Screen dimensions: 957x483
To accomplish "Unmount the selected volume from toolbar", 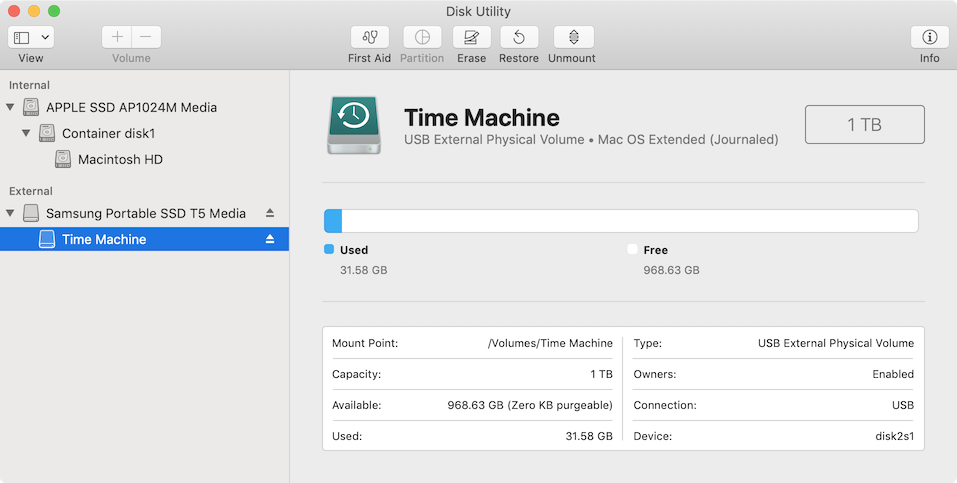I will click(573, 38).
